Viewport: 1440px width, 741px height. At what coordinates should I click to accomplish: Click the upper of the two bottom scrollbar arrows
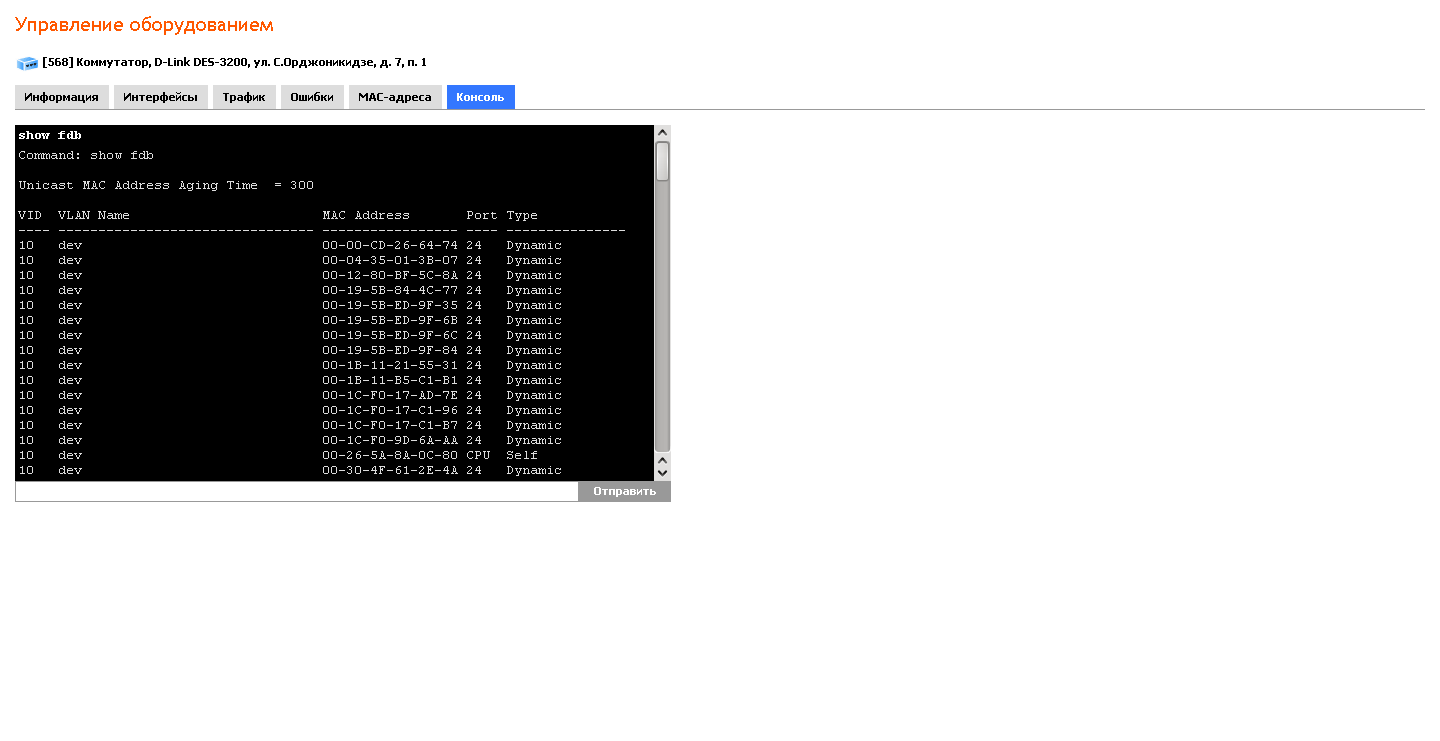pyautogui.click(x=662, y=460)
